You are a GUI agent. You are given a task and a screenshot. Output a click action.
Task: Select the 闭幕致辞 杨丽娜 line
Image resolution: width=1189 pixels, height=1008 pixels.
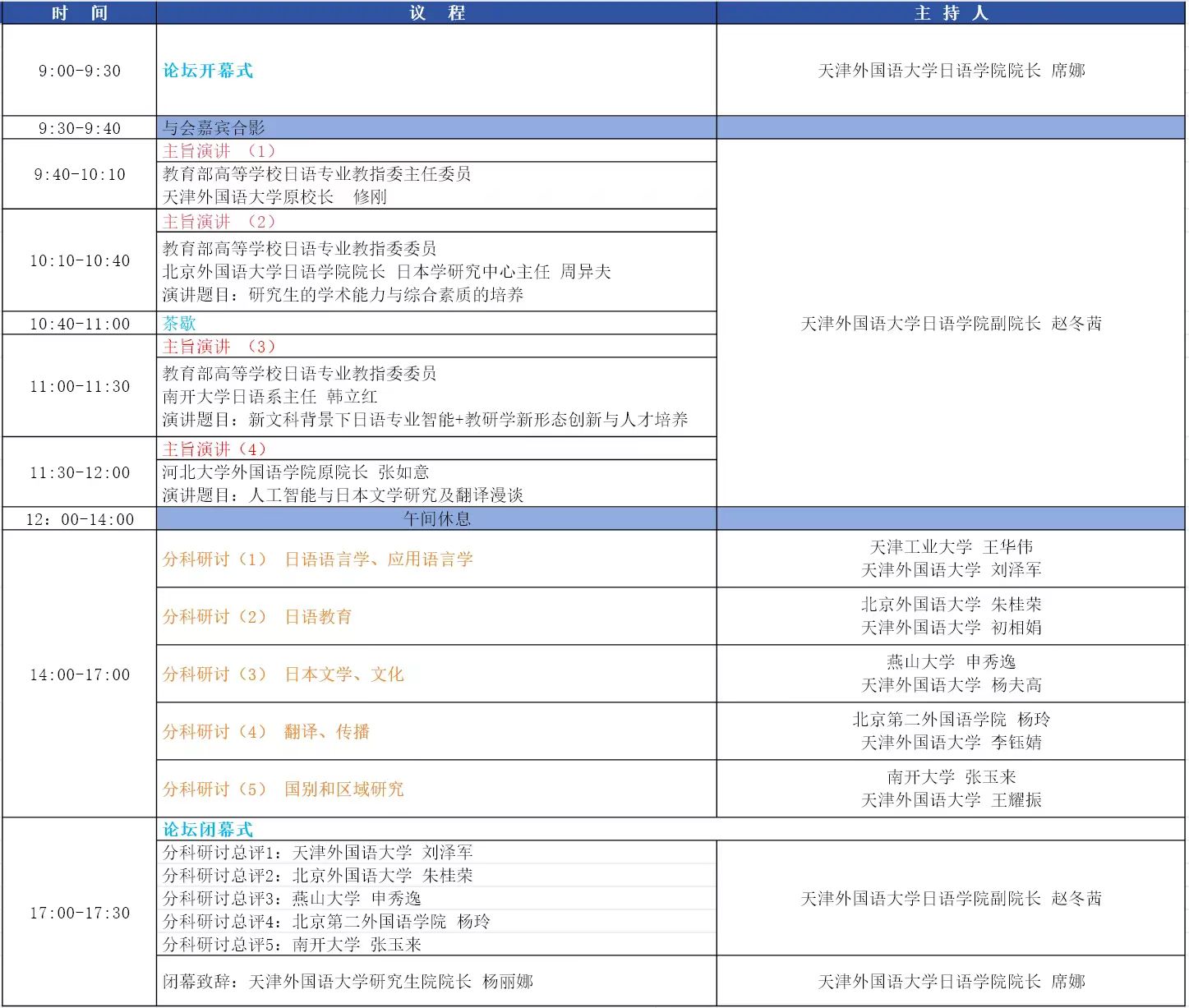click(x=348, y=982)
